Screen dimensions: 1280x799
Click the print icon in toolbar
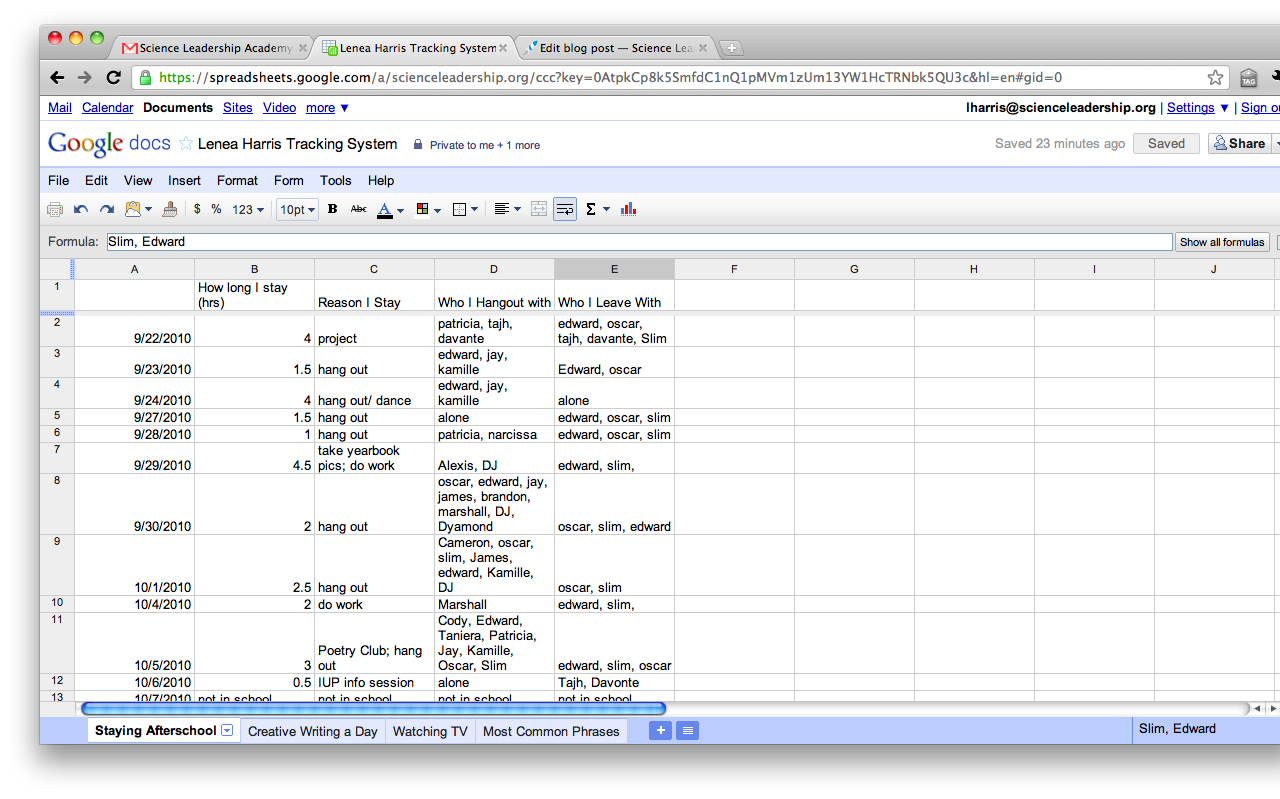[55, 209]
